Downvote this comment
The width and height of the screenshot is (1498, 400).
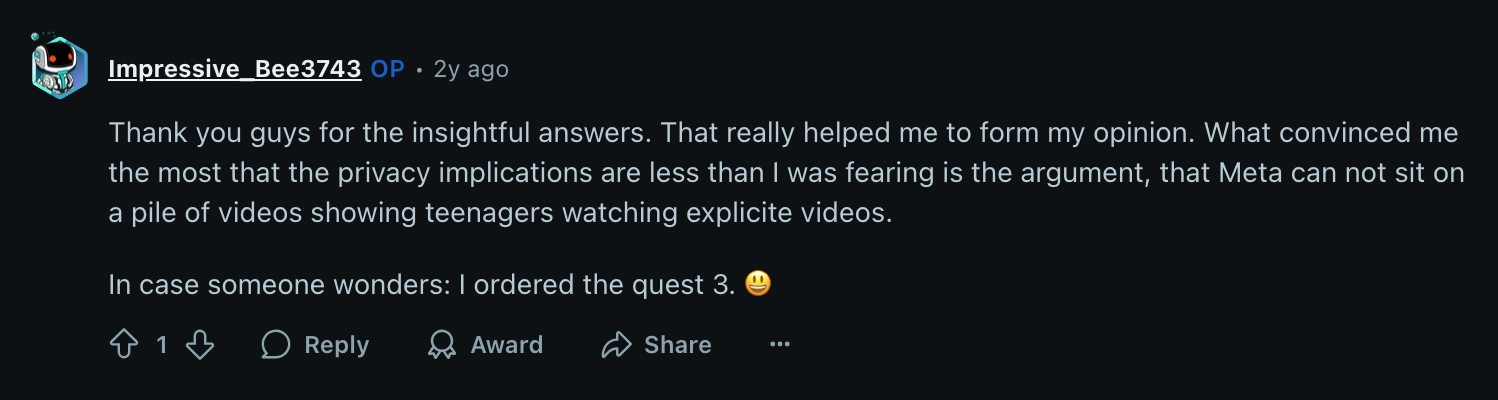200,345
